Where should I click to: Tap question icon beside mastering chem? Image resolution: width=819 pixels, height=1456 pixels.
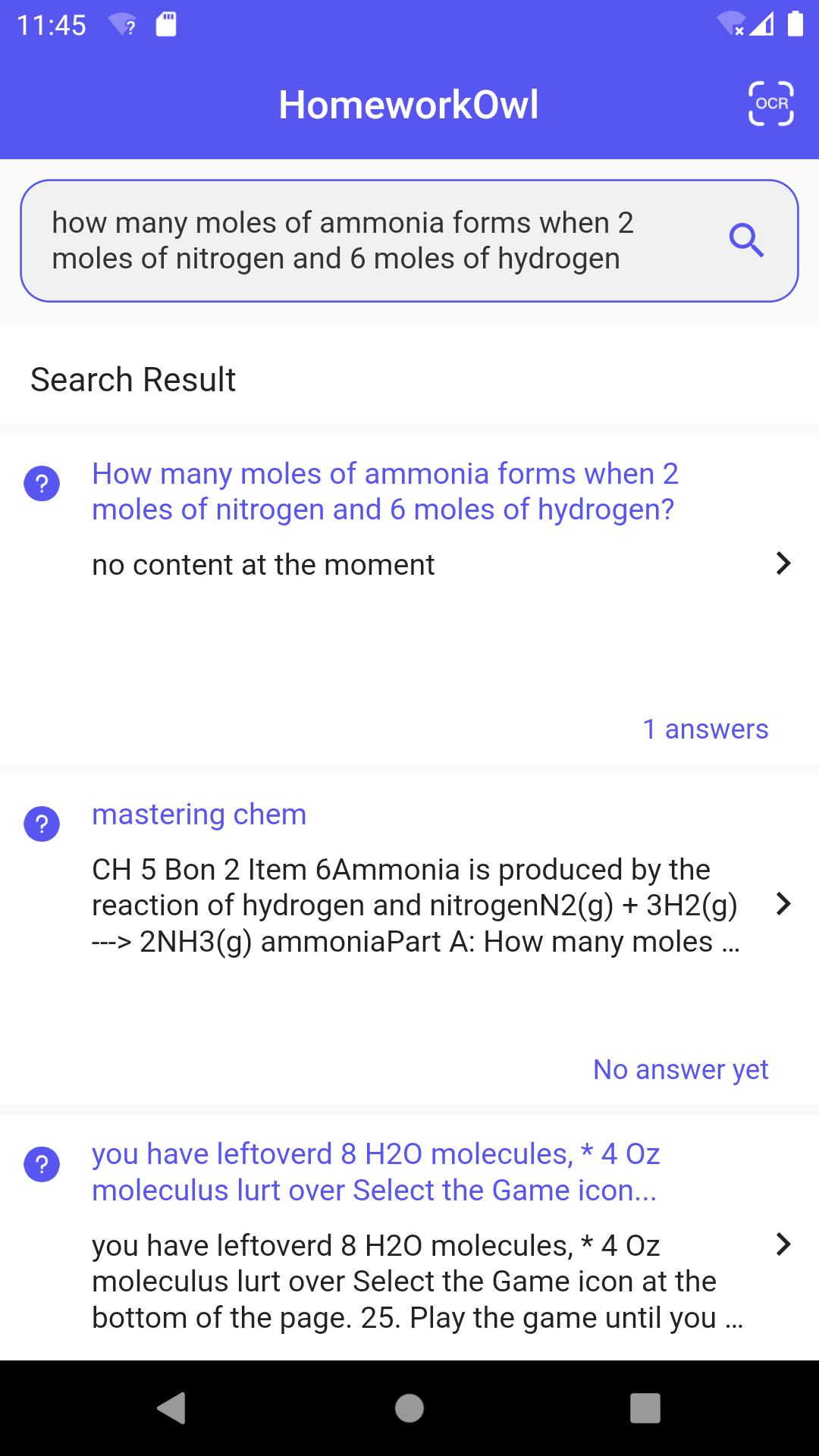[x=42, y=824]
